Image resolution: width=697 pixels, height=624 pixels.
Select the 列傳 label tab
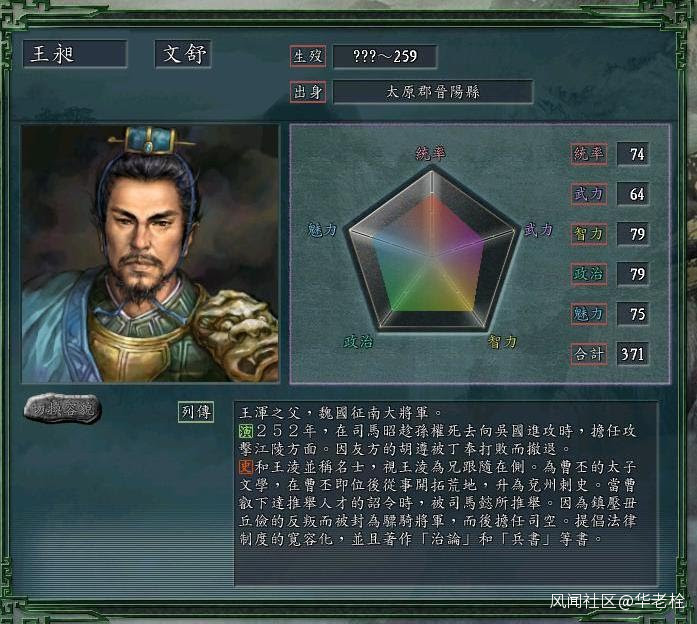pos(196,412)
